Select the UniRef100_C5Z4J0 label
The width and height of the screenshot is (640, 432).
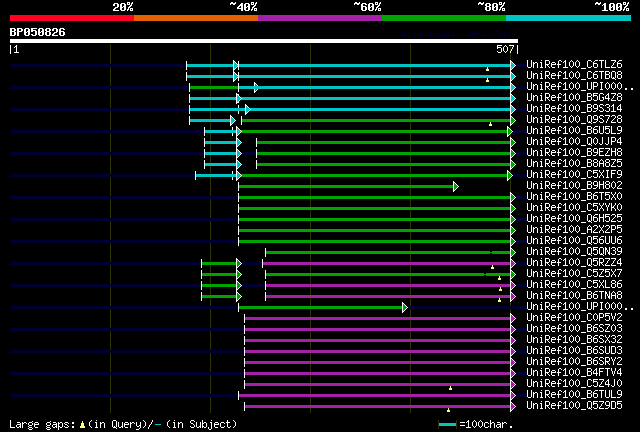[574, 384]
